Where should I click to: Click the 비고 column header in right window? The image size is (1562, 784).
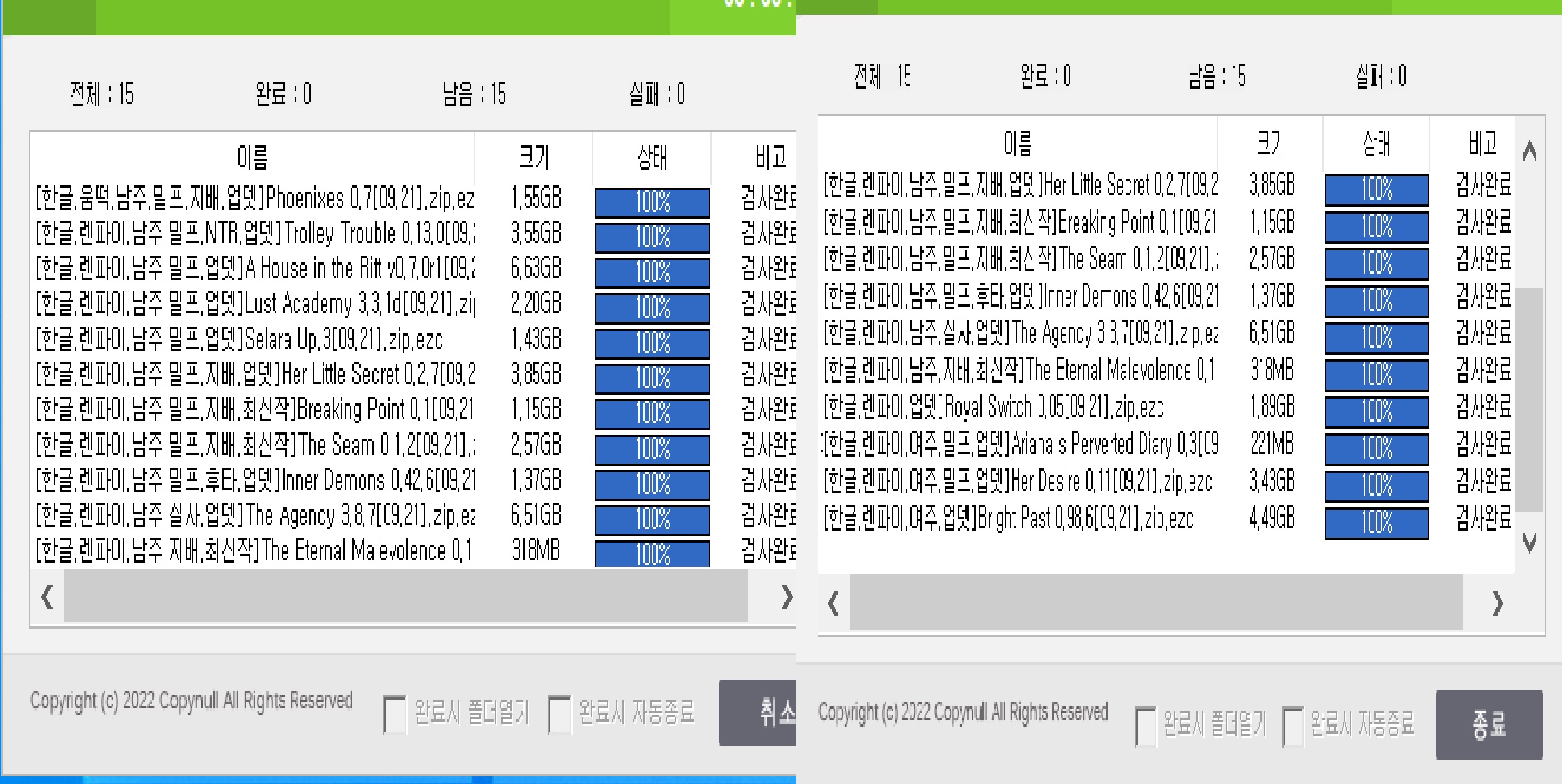pos(1482,143)
